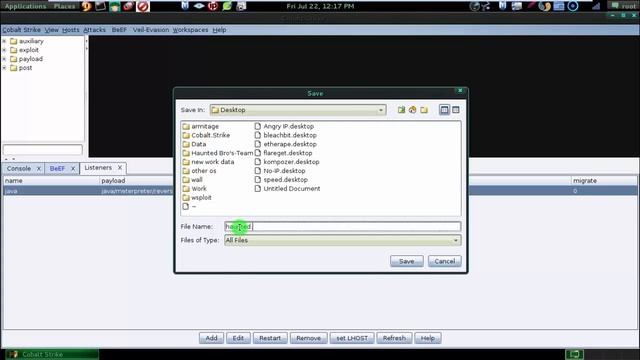Viewport: 640px width, 360px height.
Task: Open the Hosts menu
Action: pos(71,30)
